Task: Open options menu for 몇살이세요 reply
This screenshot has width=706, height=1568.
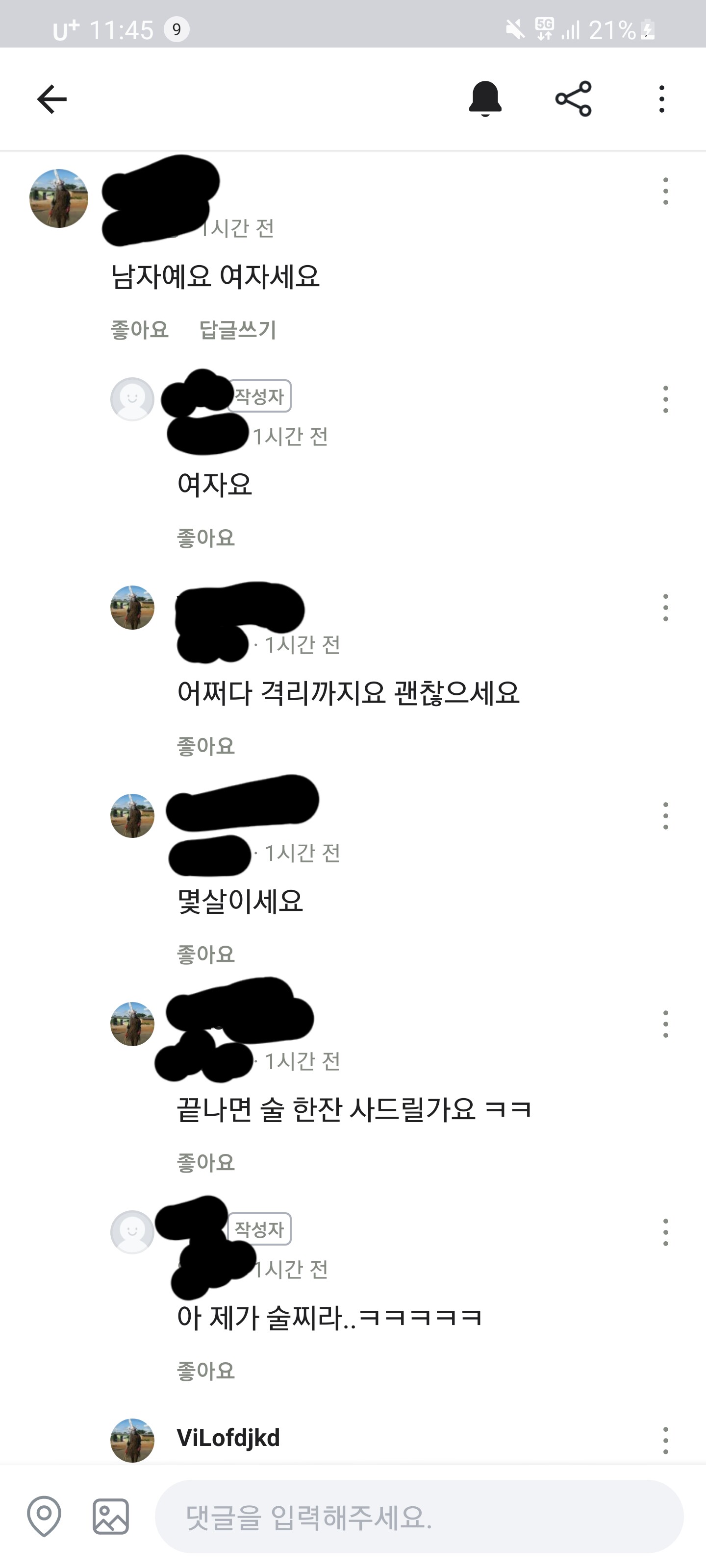Action: [665, 816]
